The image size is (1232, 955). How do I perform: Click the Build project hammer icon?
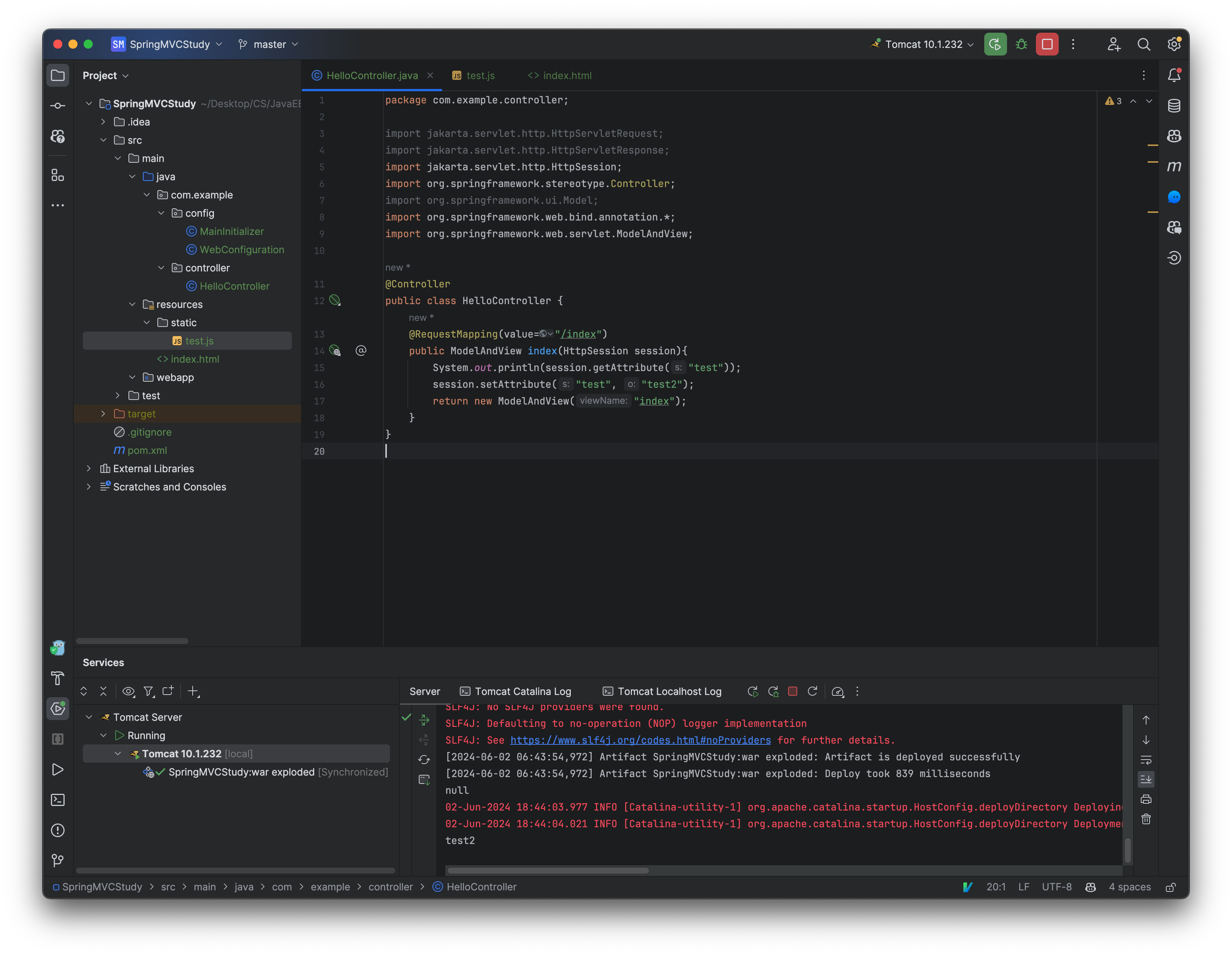[x=57, y=679]
